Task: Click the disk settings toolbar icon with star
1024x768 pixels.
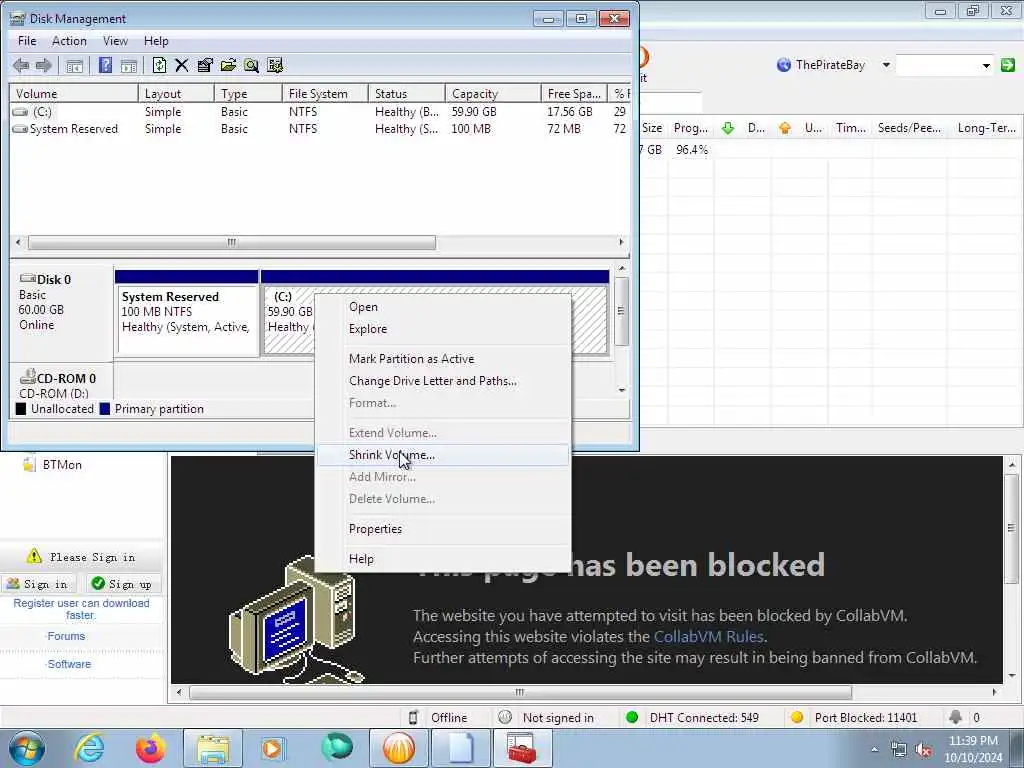Action: coord(275,65)
